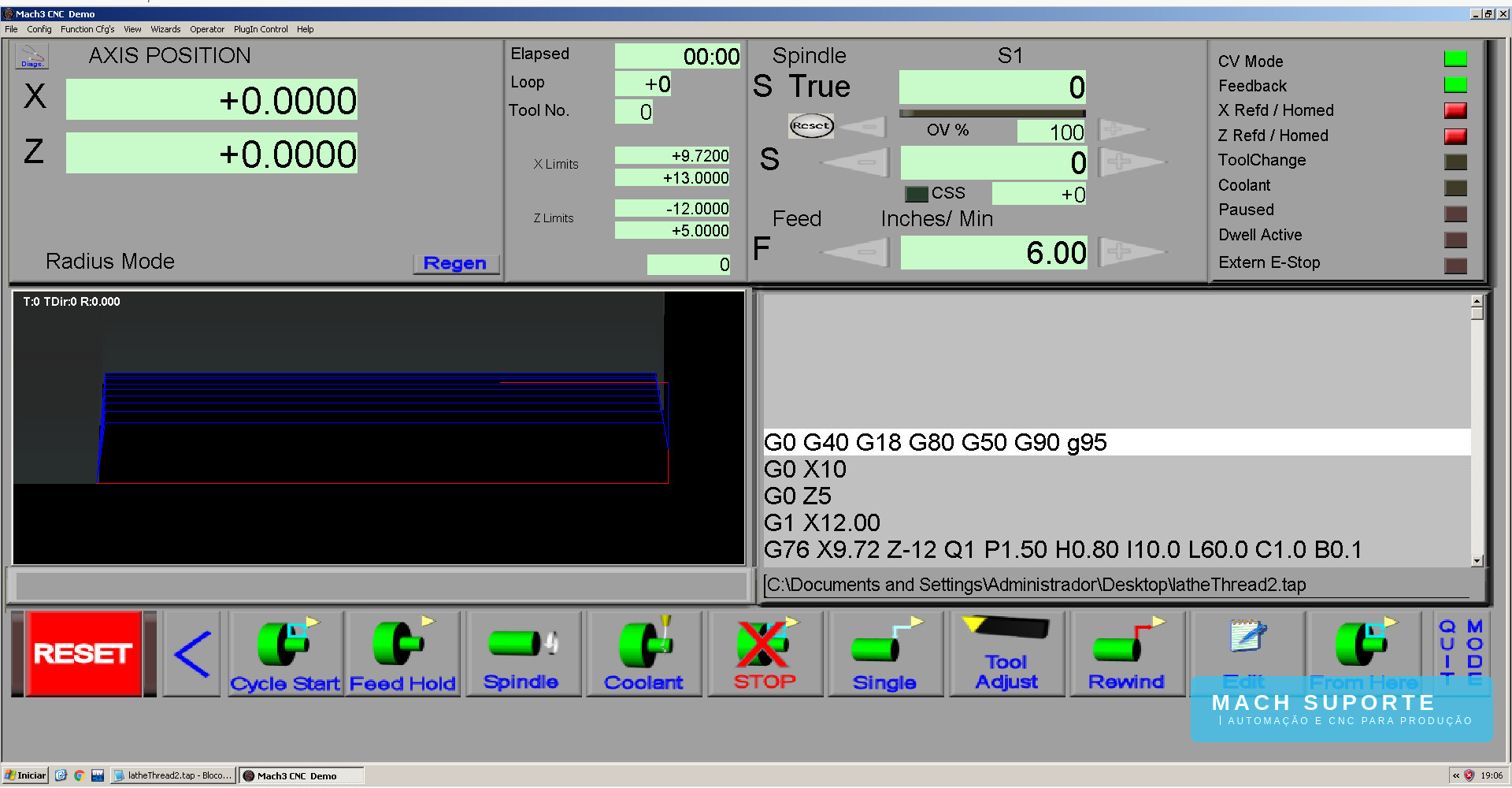Expand the system tray hidden icons
This screenshot has width=1512, height=788.
(x=1456, y=775)
